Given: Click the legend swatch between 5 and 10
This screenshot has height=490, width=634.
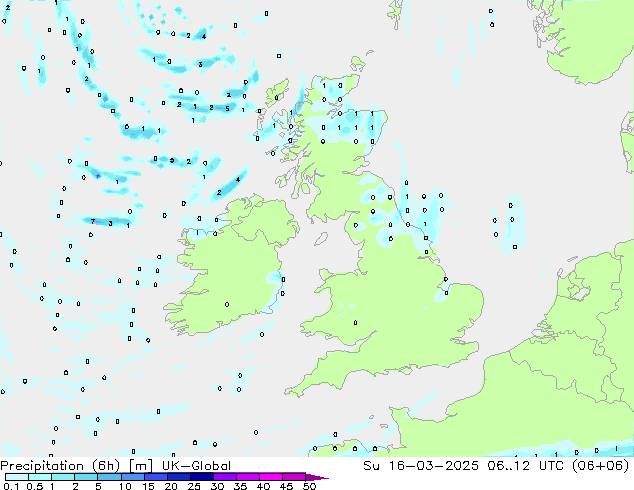Looking at the screenshot, I should pos(110,477).
